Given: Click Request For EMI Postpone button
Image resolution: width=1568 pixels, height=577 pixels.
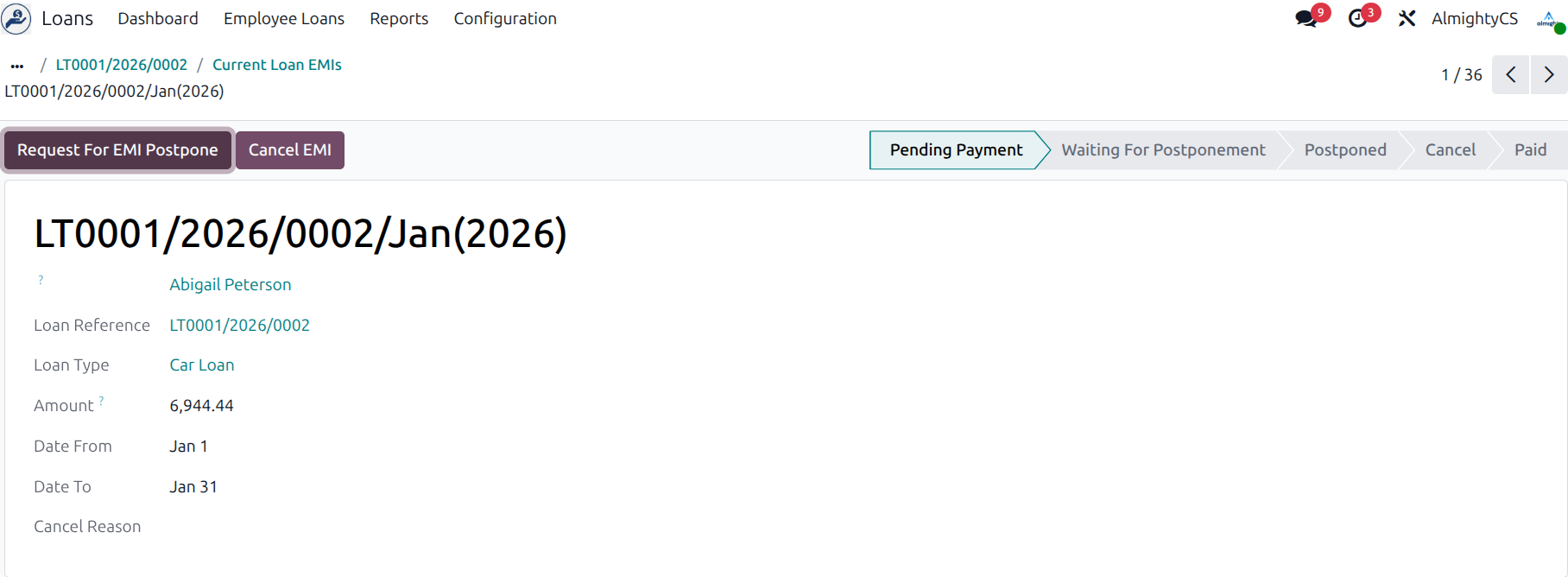Looking at the screenshot, I should [x=117, y=150].
